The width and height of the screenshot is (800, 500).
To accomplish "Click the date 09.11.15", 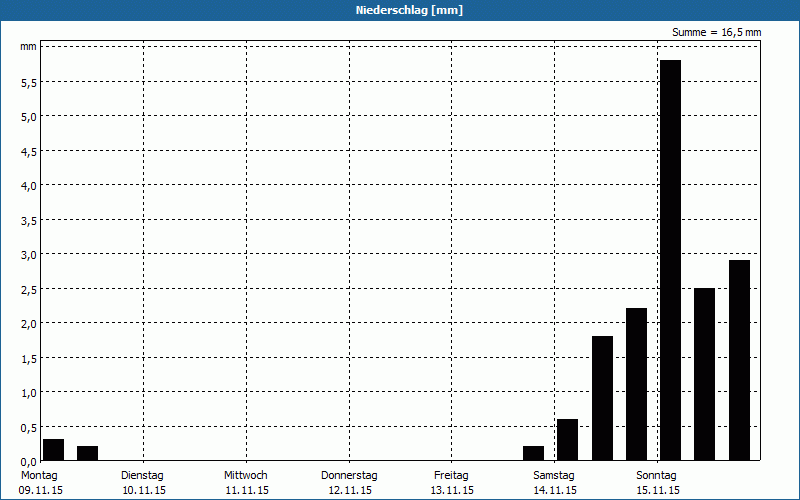I will (x=41, y=491).
